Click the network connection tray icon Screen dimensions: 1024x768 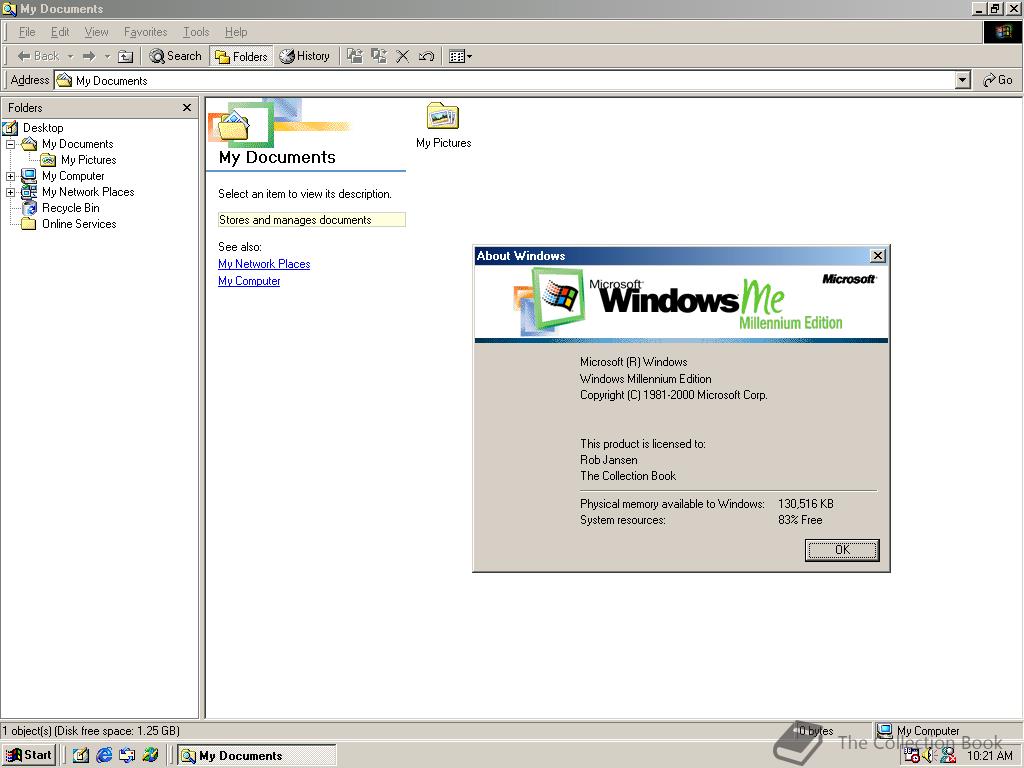948,756
